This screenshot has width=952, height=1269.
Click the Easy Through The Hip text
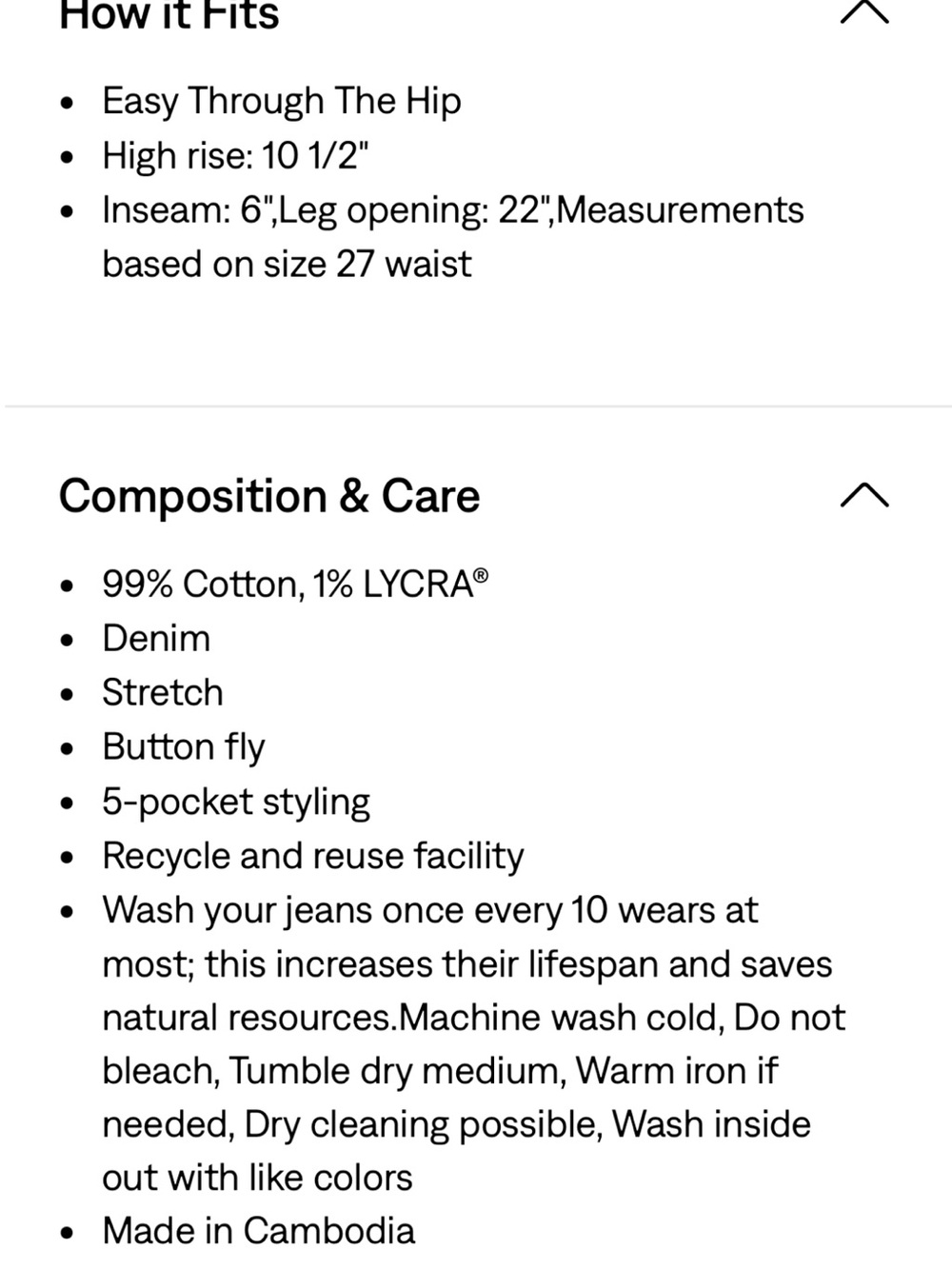tap(282, 101)
